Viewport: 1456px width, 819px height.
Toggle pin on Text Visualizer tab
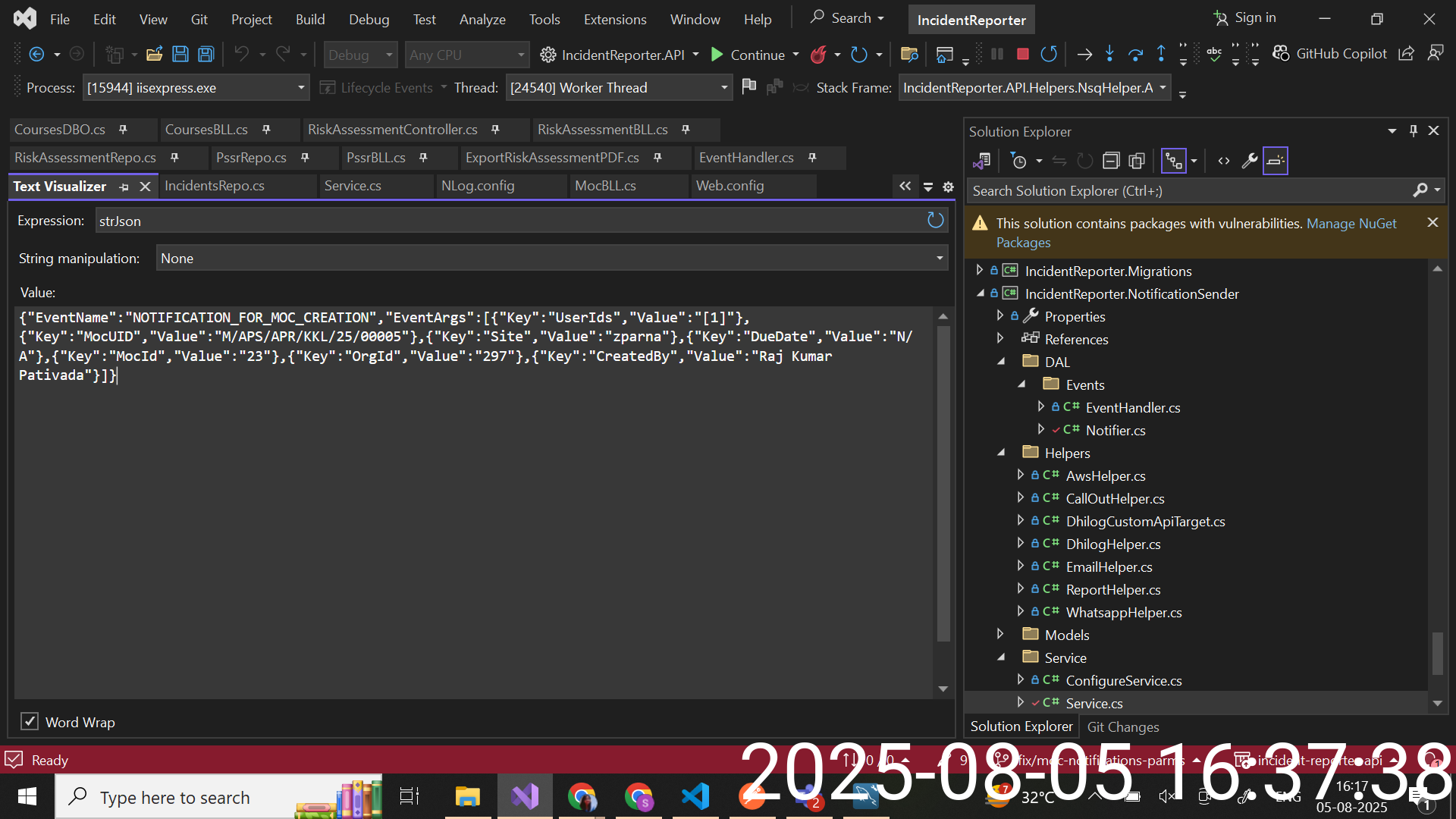(x=124, y=187)
